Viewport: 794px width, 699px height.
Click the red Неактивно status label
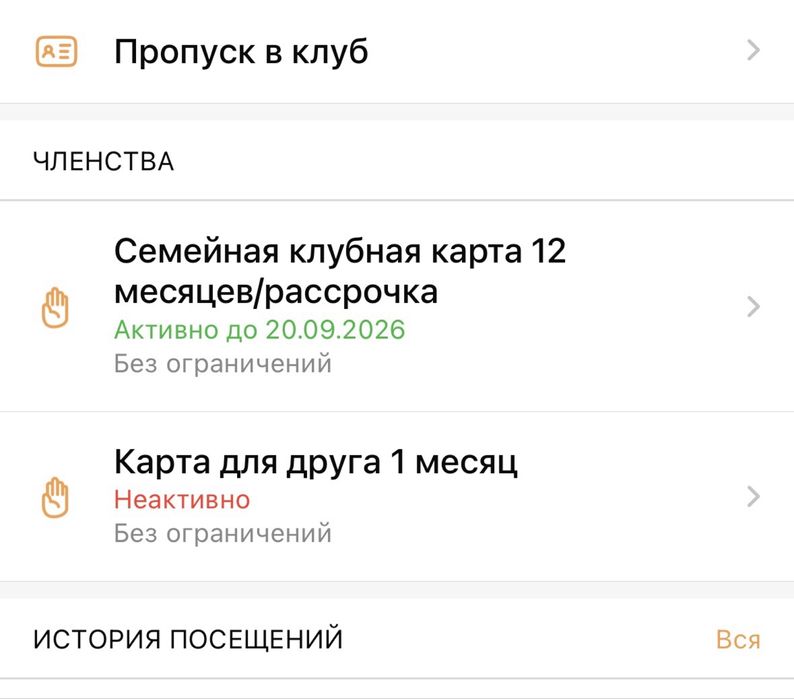(182, 499)
